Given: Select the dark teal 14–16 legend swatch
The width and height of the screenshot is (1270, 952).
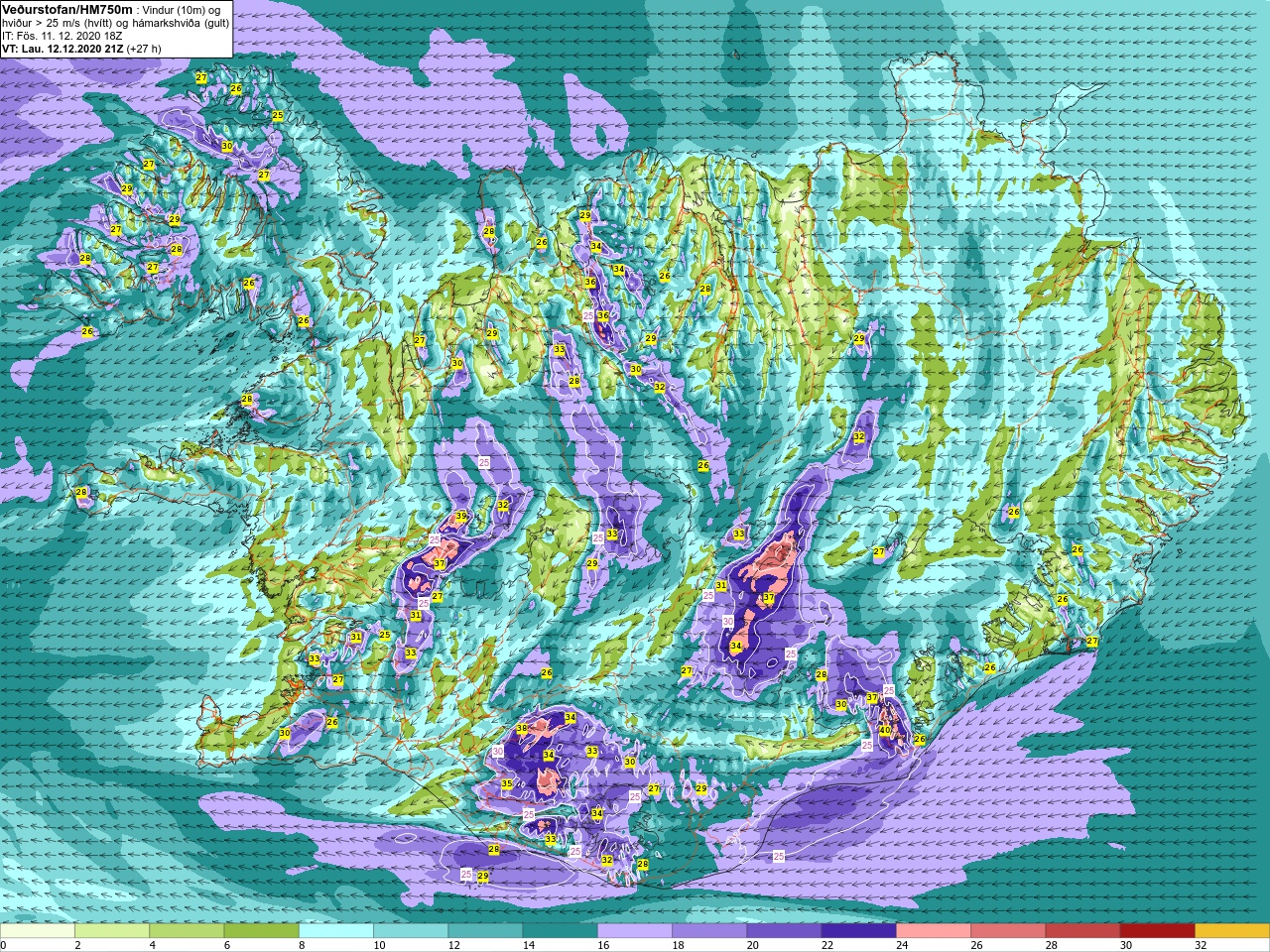Looking at the screenshot, I should [561, 931].
